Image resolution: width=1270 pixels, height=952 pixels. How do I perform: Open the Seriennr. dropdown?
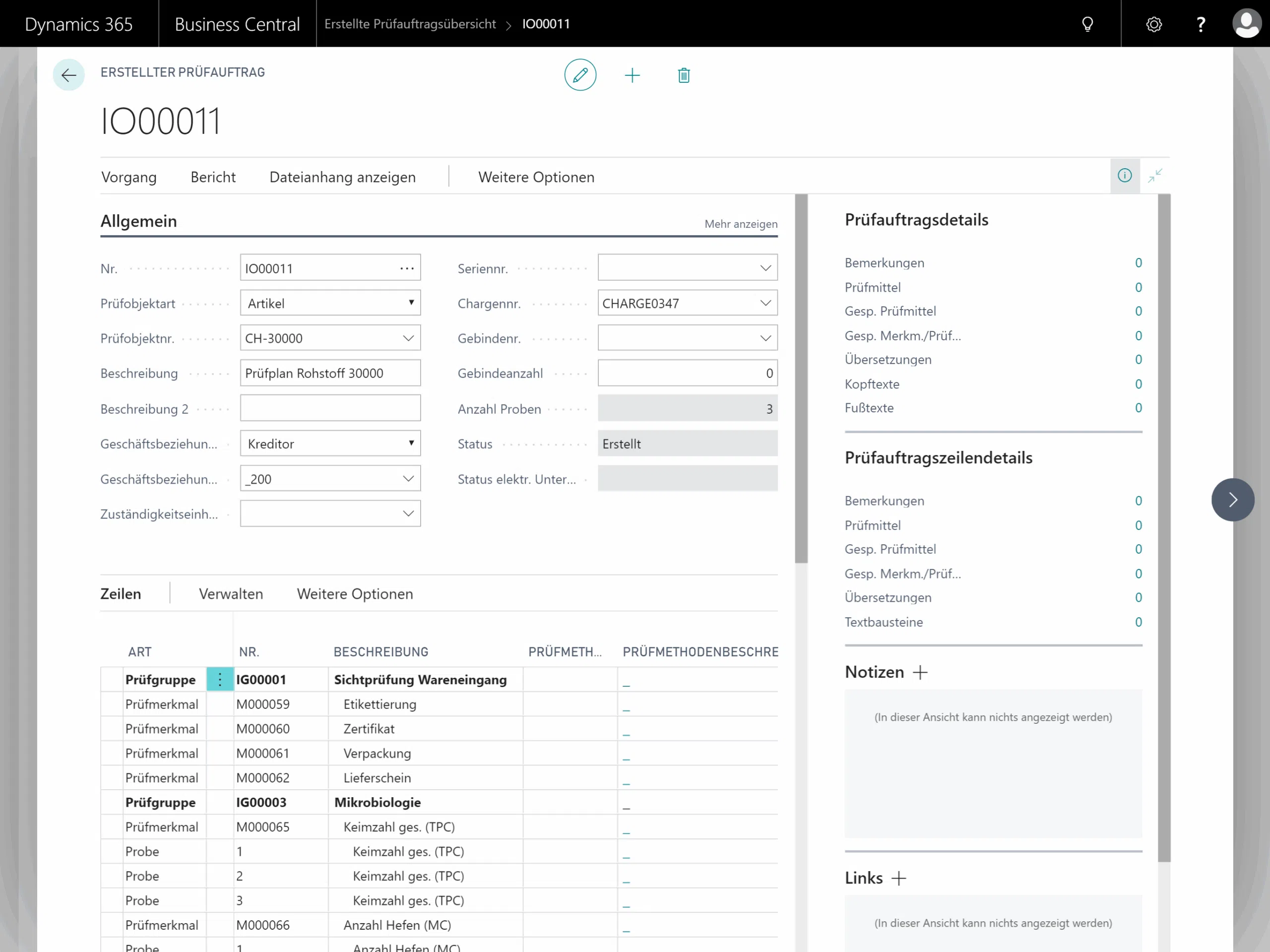(x=765, y=268)
